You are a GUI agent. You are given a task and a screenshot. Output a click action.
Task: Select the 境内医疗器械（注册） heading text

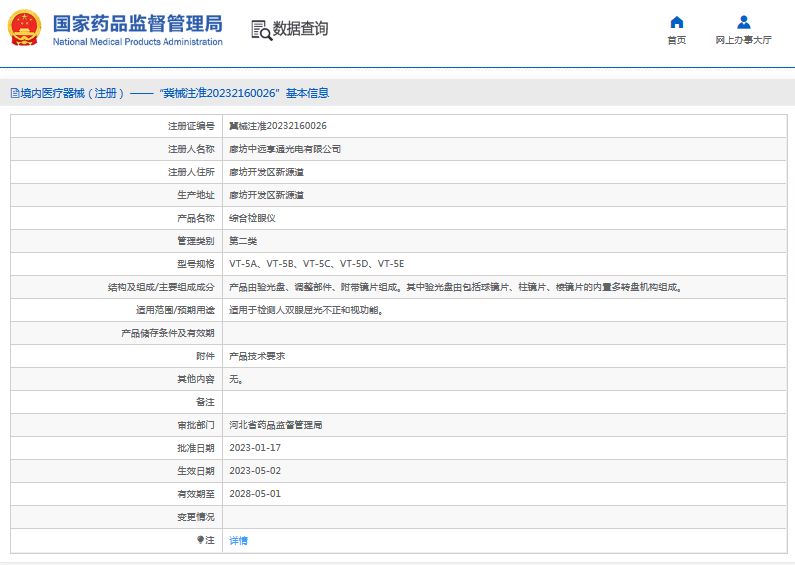72,93
